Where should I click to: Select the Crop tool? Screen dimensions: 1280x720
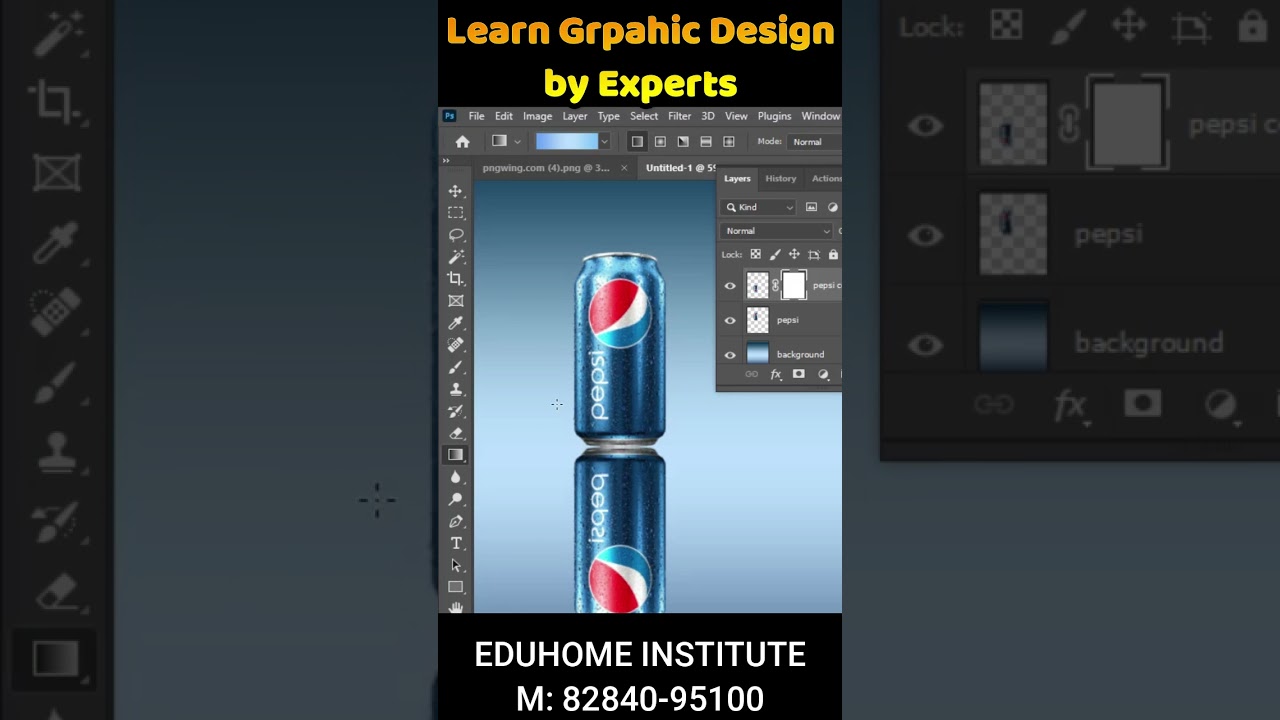[x=455, y=278]
